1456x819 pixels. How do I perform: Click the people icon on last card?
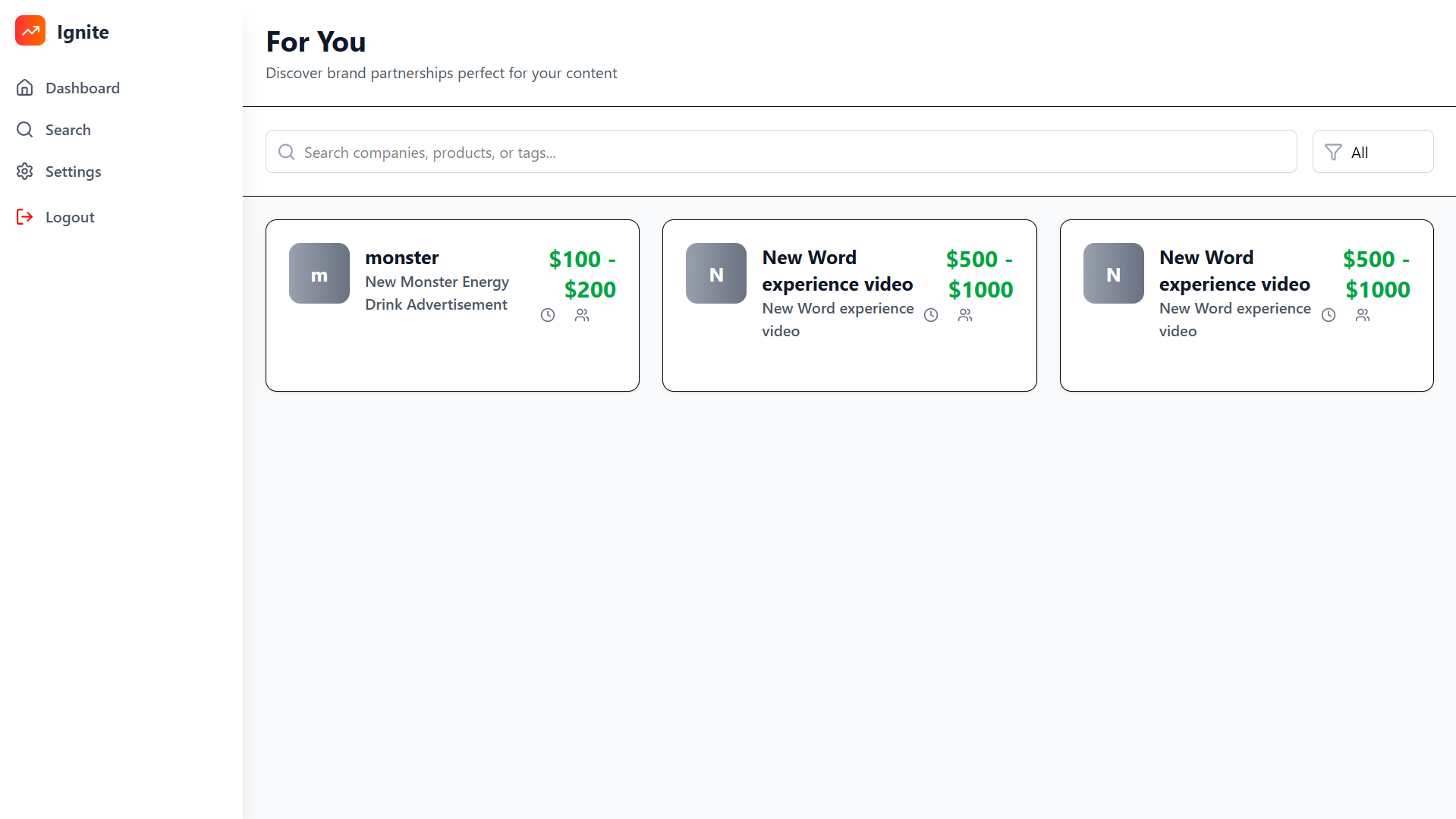(1363, 315)
